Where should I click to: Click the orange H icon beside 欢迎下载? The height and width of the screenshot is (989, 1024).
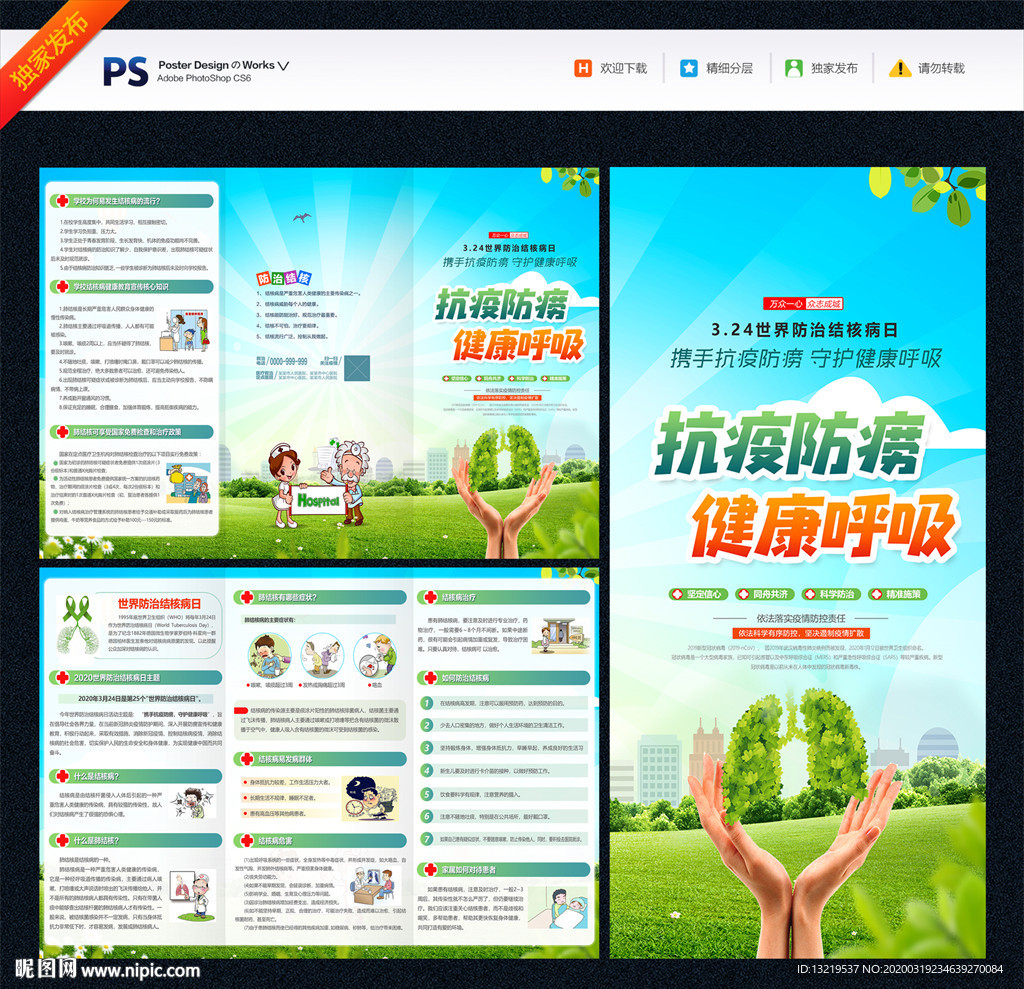tap(583, 68)
